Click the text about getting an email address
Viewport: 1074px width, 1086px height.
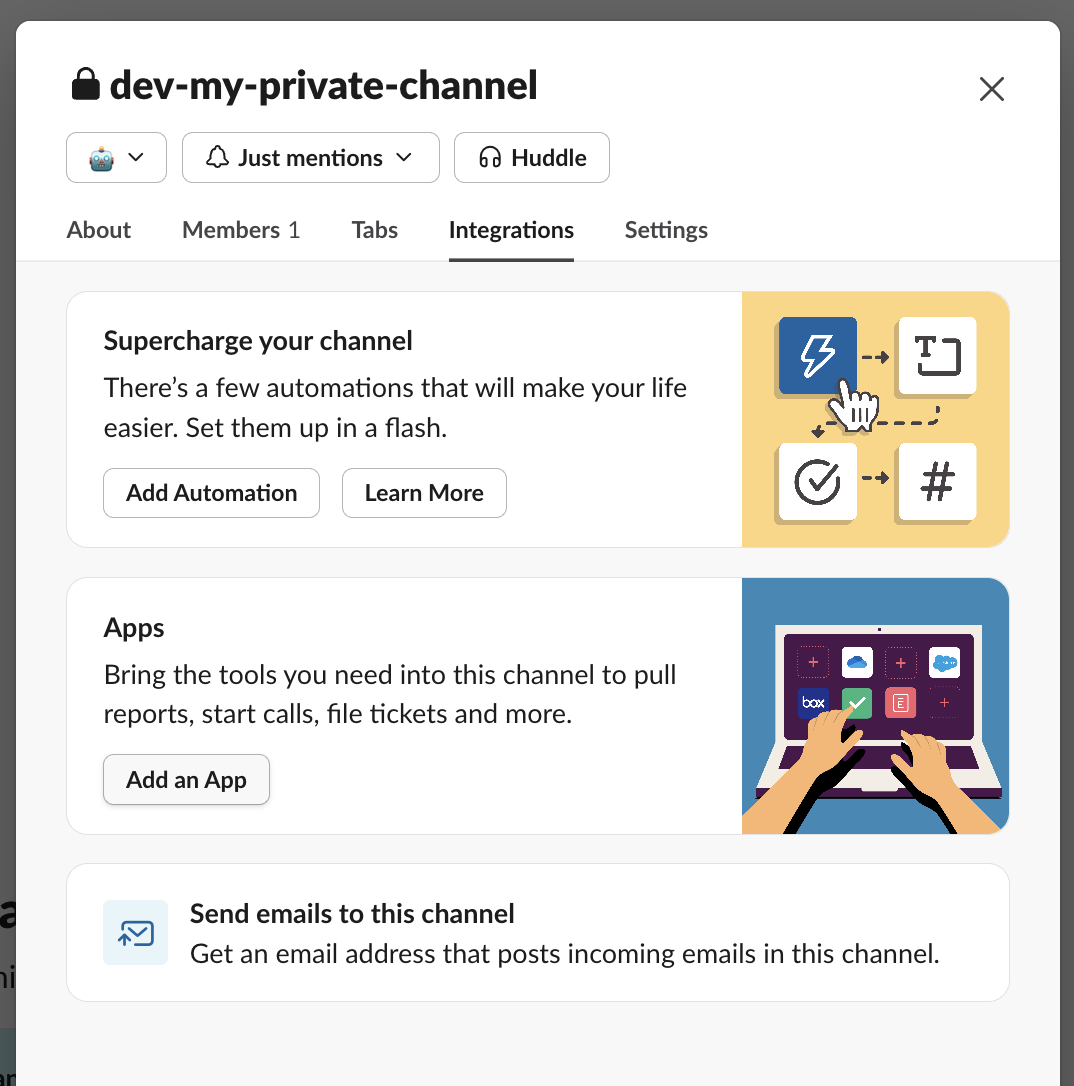point(564,954)
